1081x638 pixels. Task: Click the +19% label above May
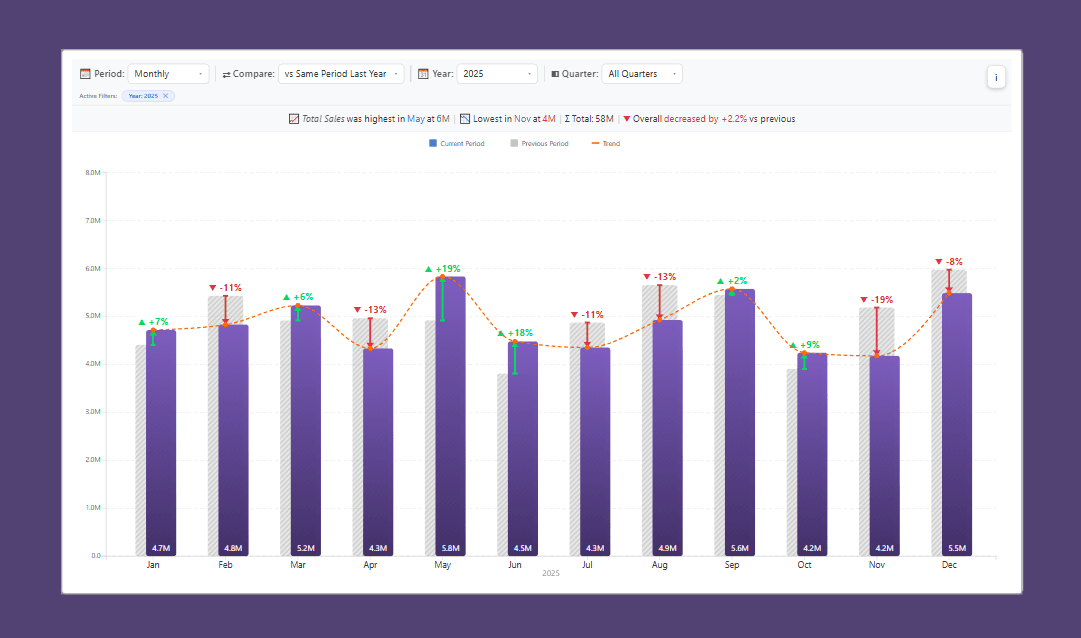[x=448, y=269]
